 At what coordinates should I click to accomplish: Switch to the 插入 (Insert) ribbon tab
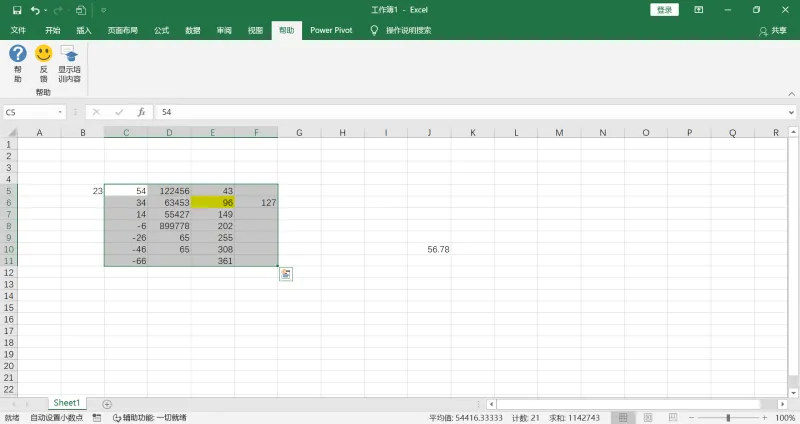tap(84, 30)
